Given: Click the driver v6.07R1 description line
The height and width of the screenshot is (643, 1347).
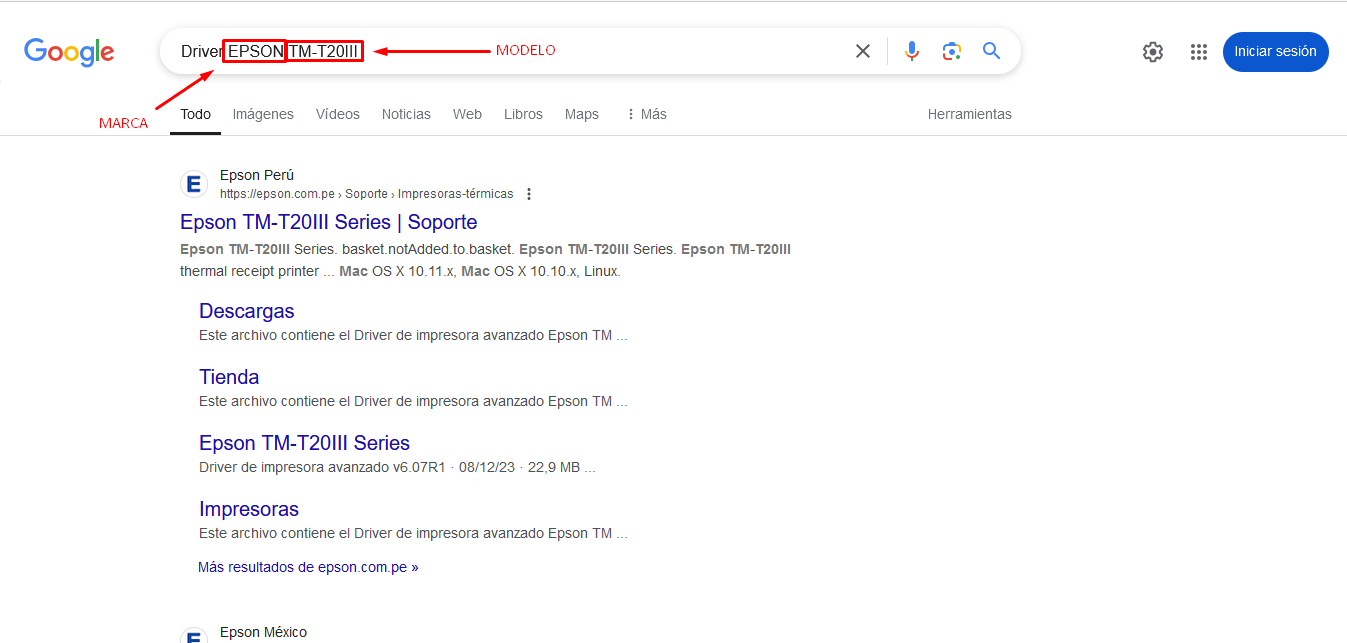Looking at the screenshot, I should (397, 467).
